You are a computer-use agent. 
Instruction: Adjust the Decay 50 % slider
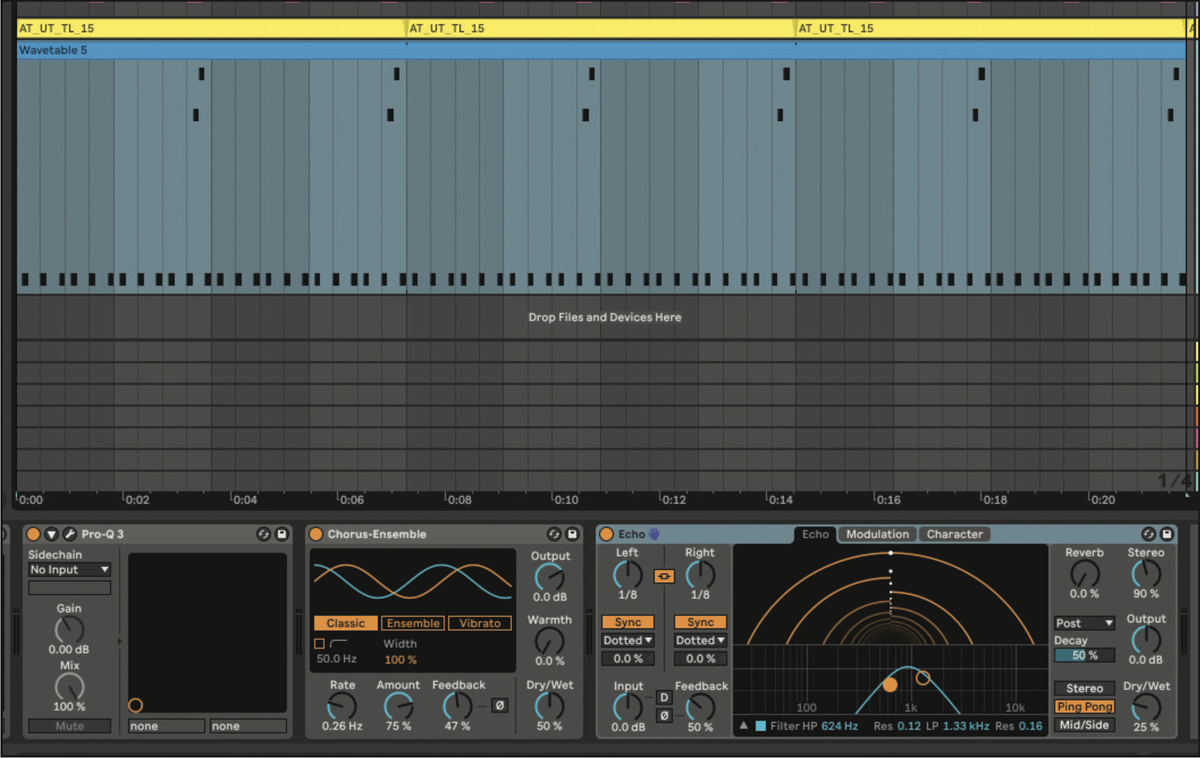[x=1084, y=655]
